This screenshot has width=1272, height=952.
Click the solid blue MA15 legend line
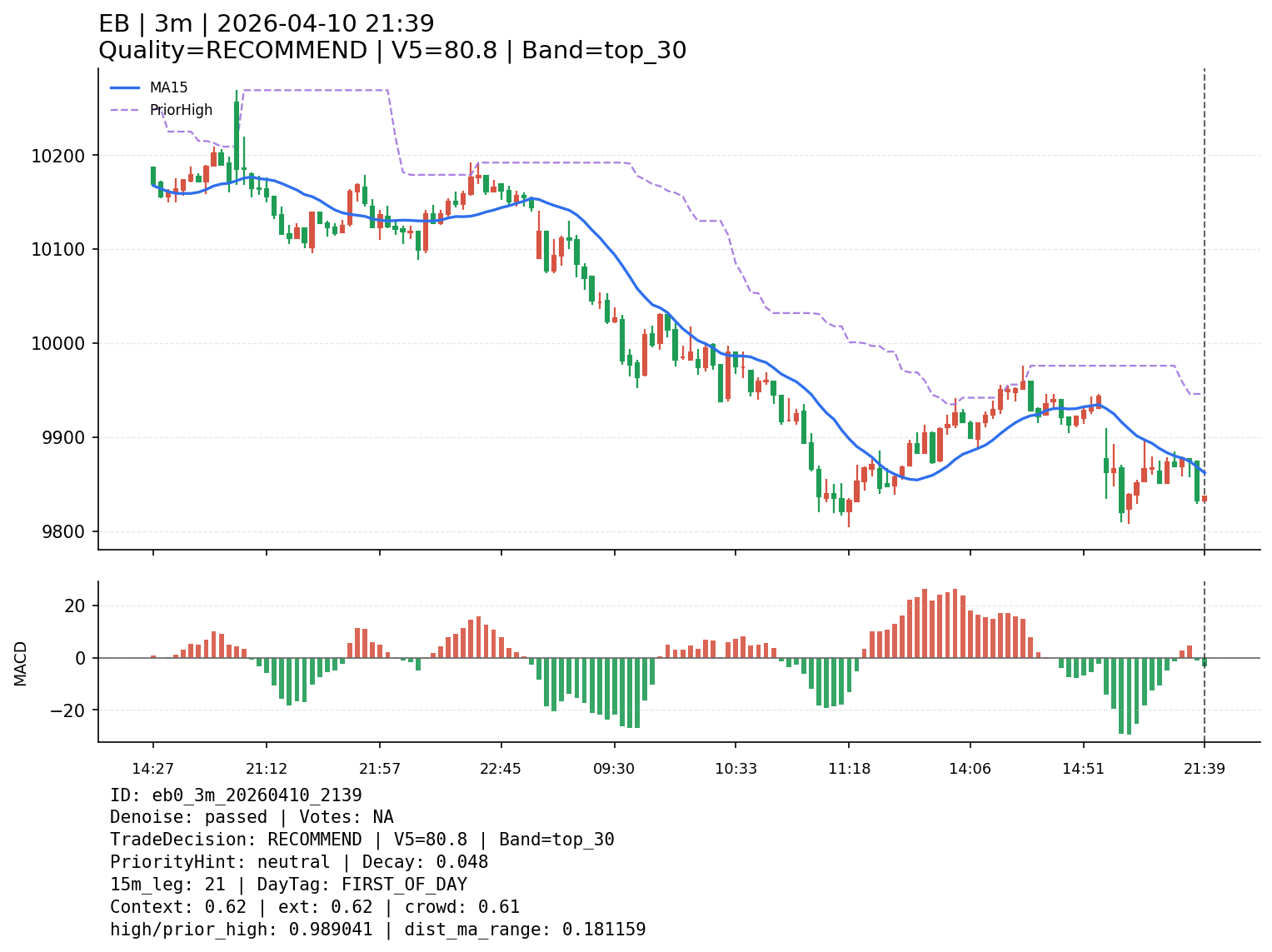pyautogui.click(x=125, y=87)
